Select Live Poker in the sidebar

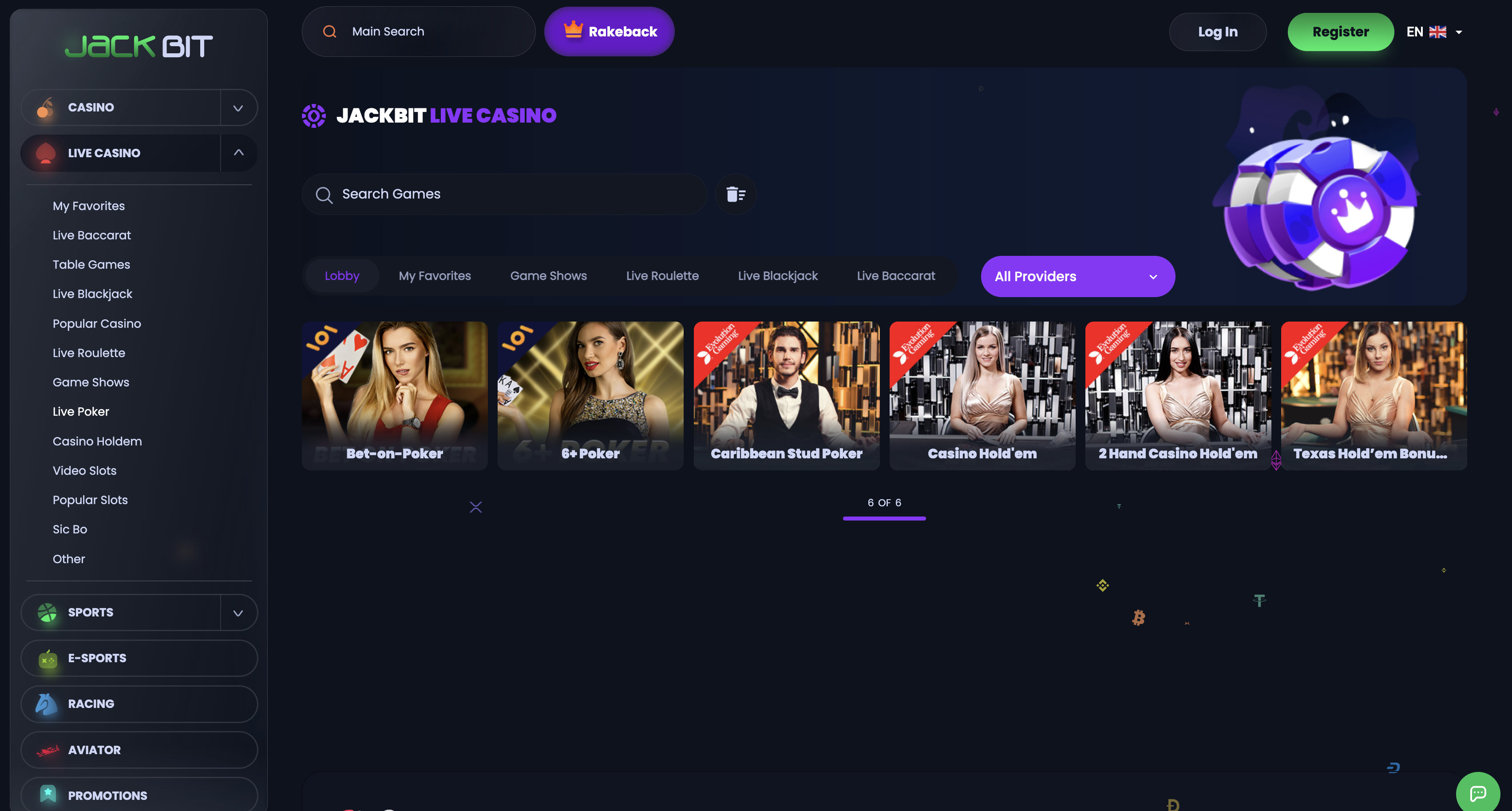pyautogui.click(x=80, y=411)
